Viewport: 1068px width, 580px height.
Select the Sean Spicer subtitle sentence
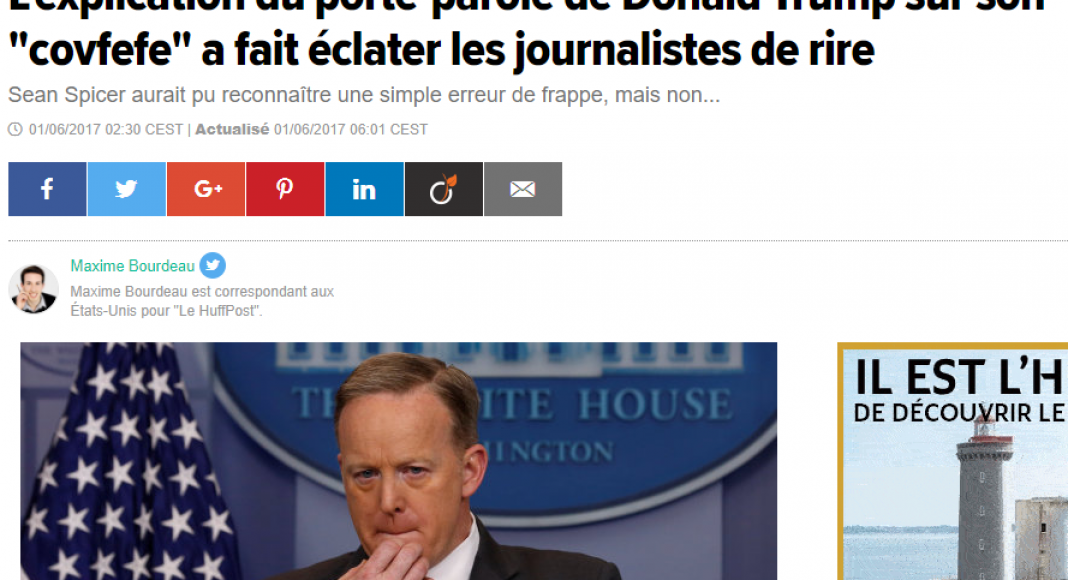[364, 95]
